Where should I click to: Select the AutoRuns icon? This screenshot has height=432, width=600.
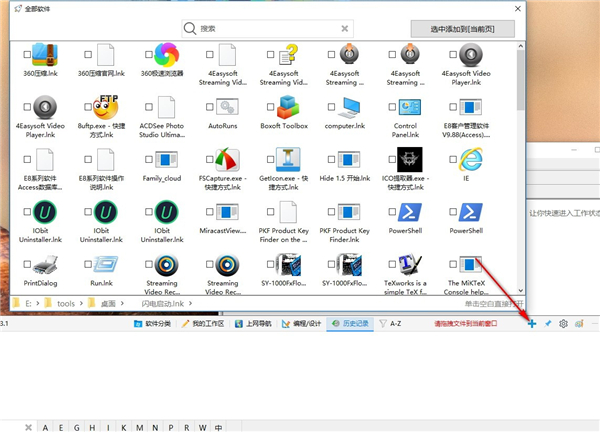227,107
